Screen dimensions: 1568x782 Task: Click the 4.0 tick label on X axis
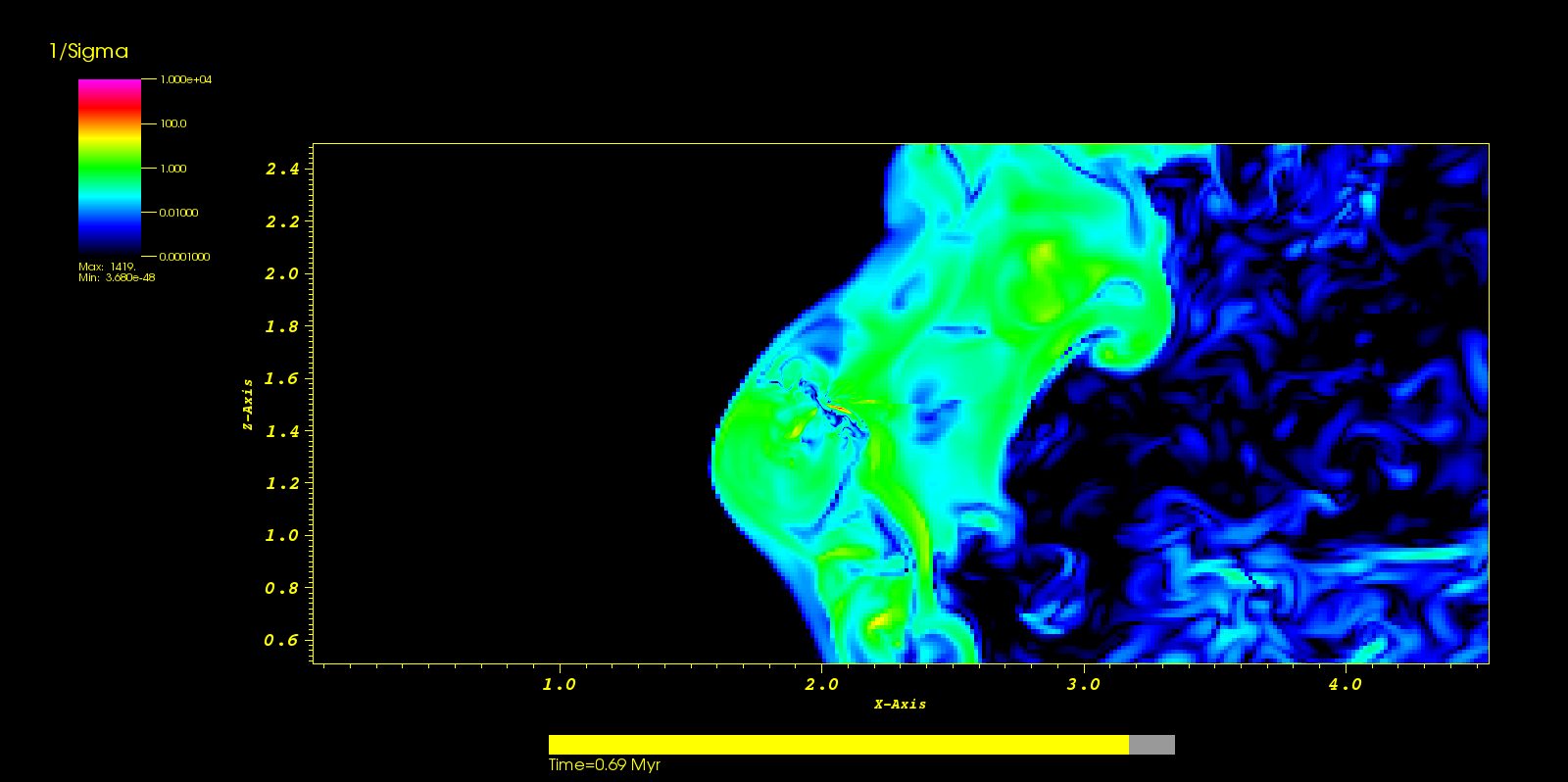1345,685
